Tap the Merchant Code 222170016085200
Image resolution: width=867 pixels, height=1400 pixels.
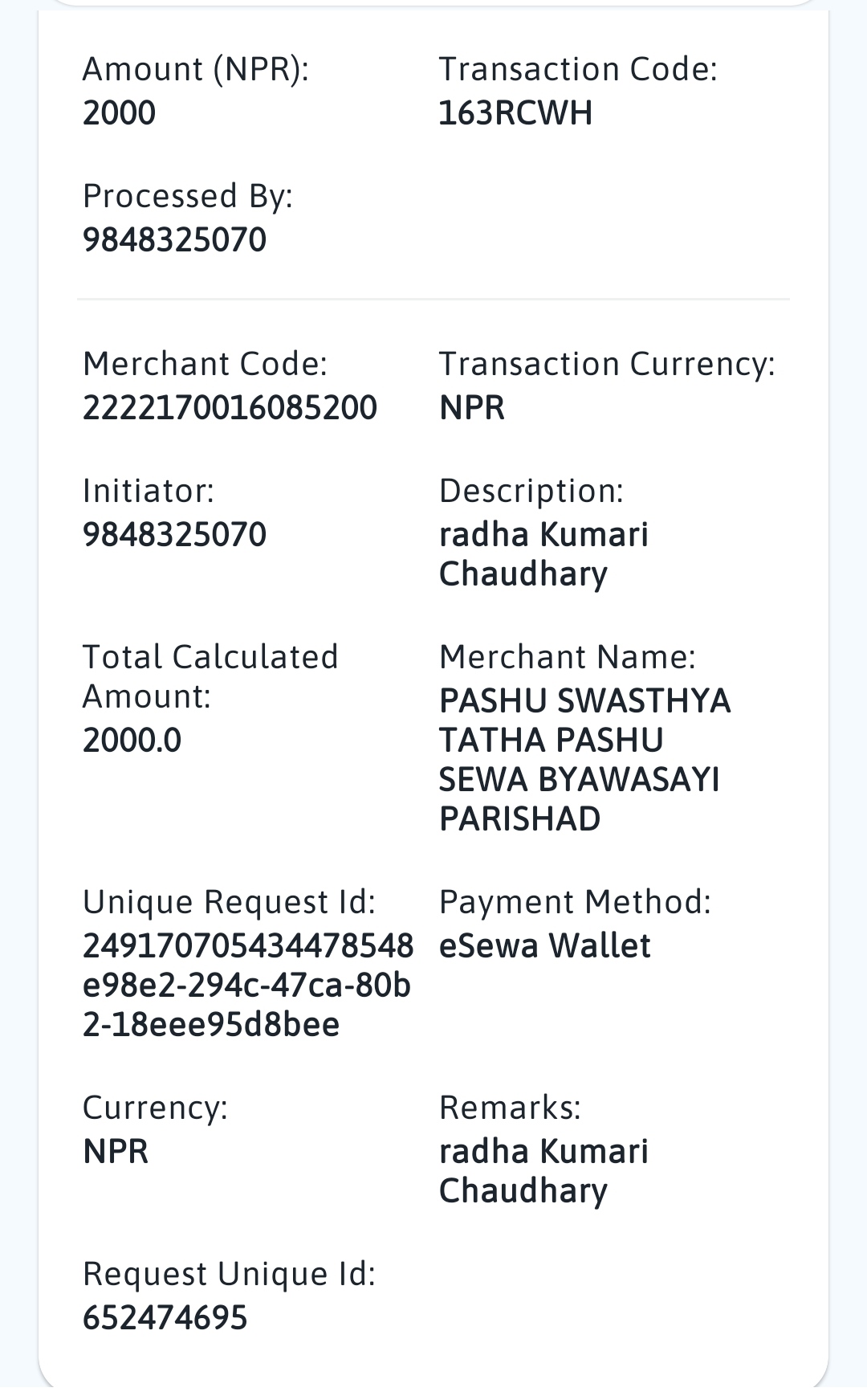[230, 406]
